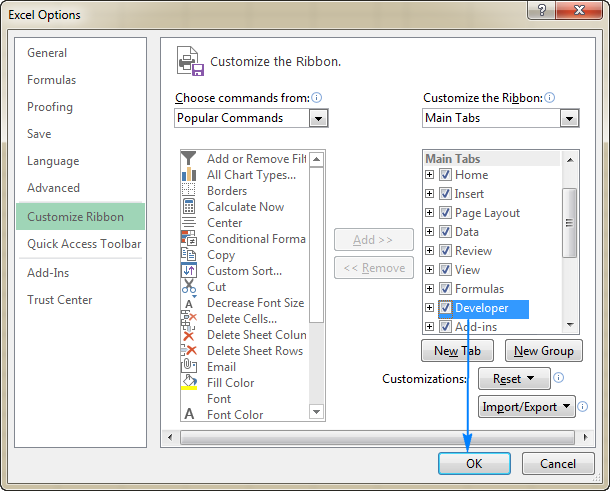The width and height of the screenshot is (610, 491).
Task: Toggle the Page Layout checkbox
Action: pos(446,213)
